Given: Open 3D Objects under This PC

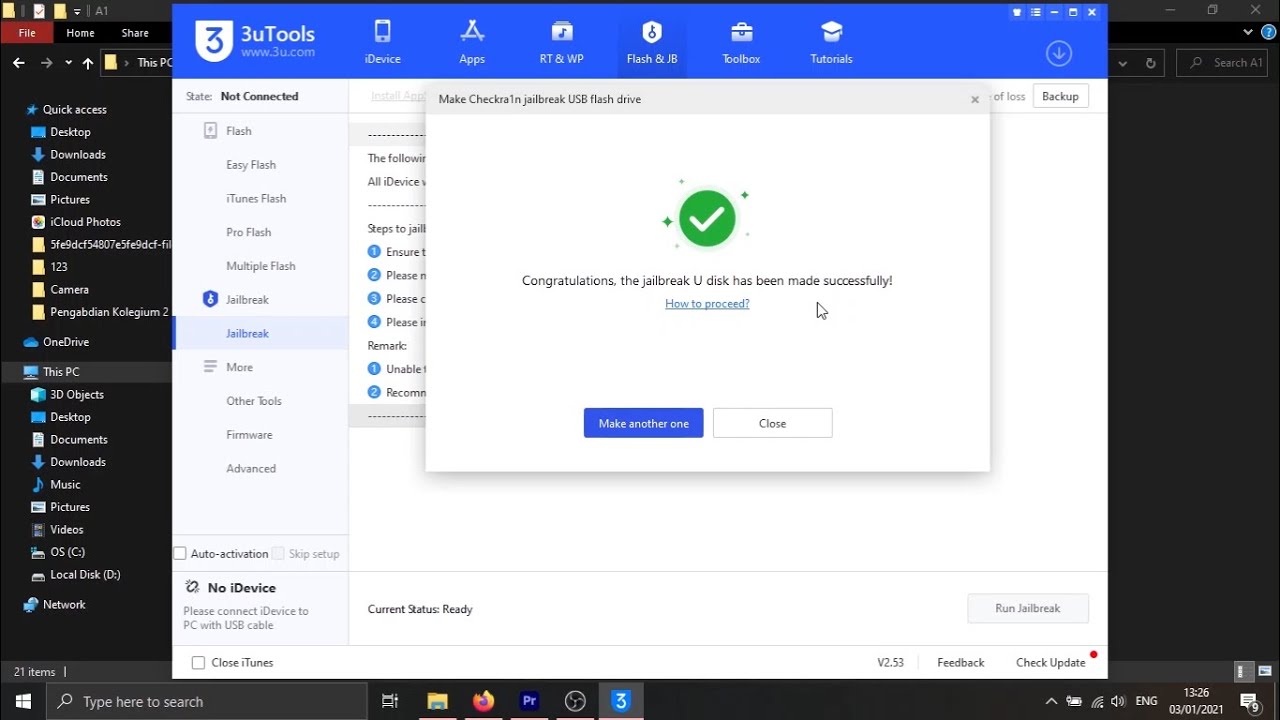Looking at the screenshot, I should tap(77, 395).
